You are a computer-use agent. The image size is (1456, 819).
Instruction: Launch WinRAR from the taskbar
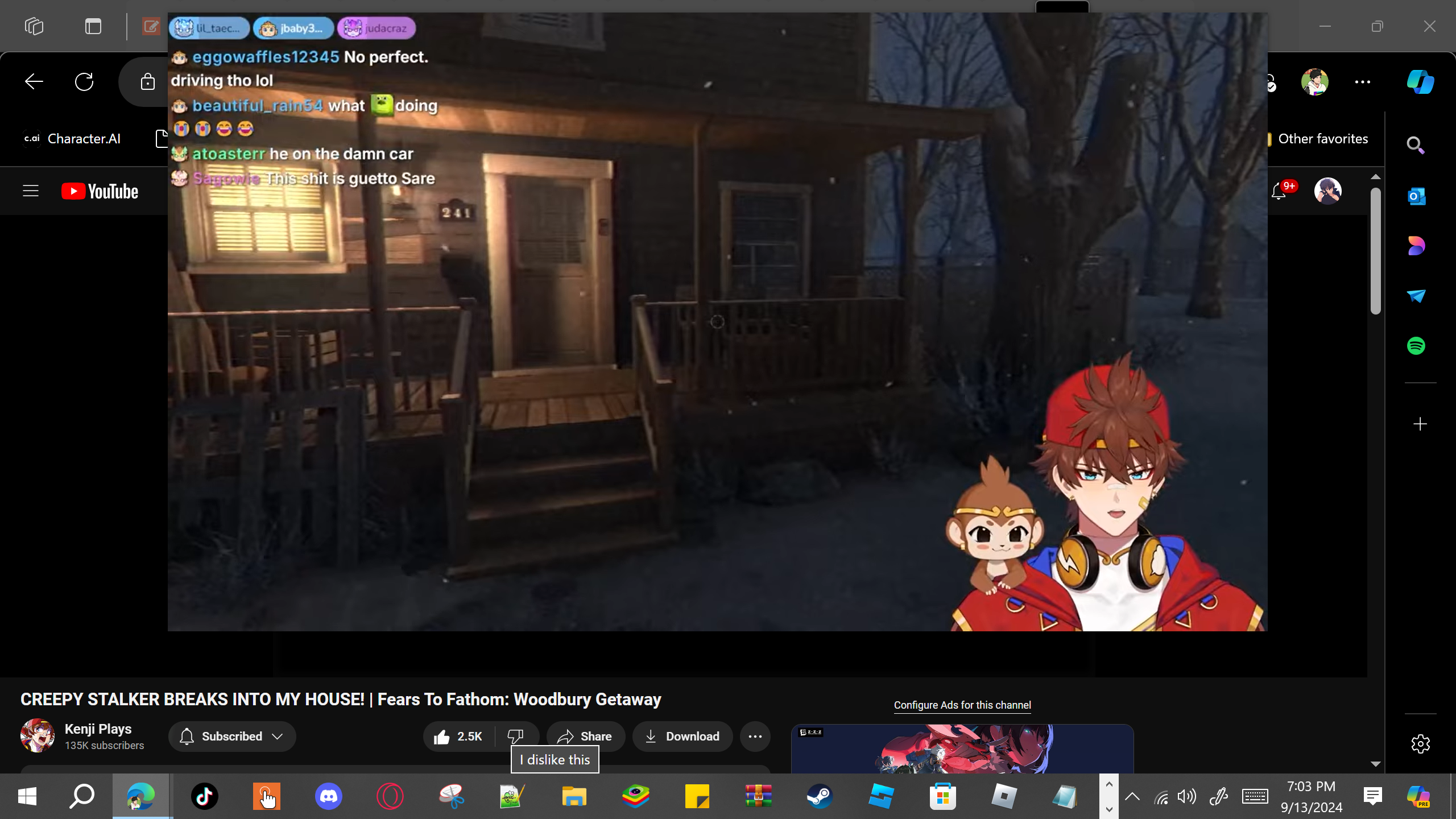(759, 796)
